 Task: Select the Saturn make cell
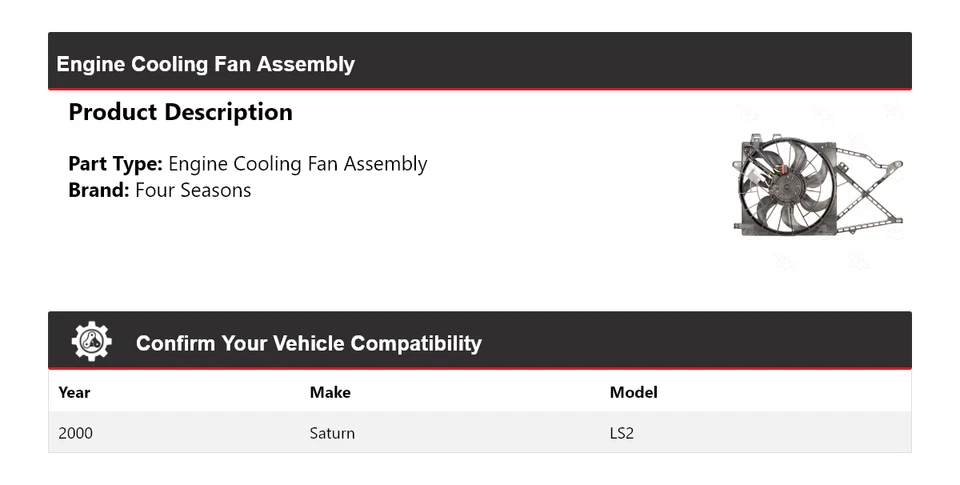(332, 433)
